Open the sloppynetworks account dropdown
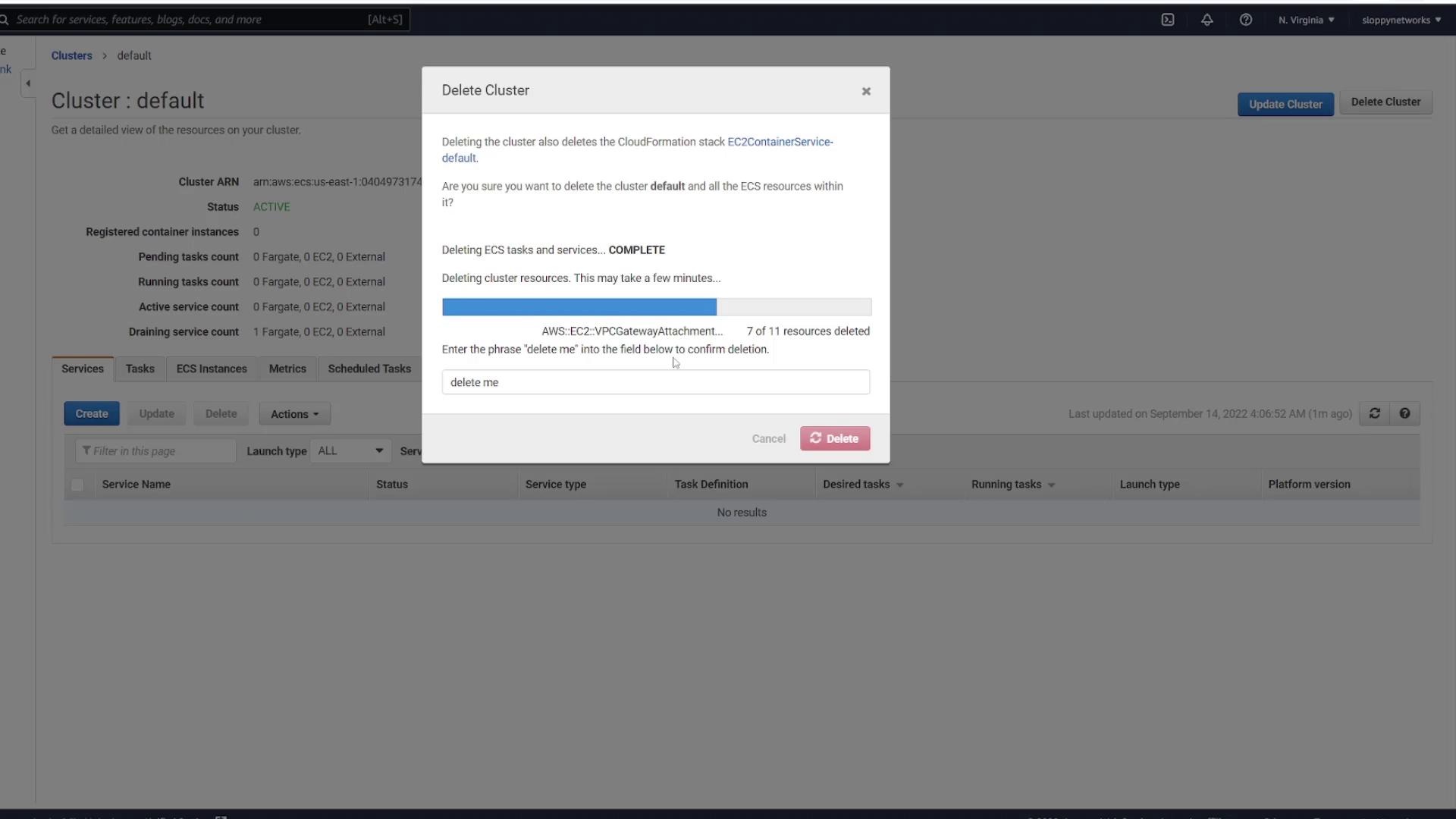Viewport: 1456px width, 819px height. [x=1401, y=20]
